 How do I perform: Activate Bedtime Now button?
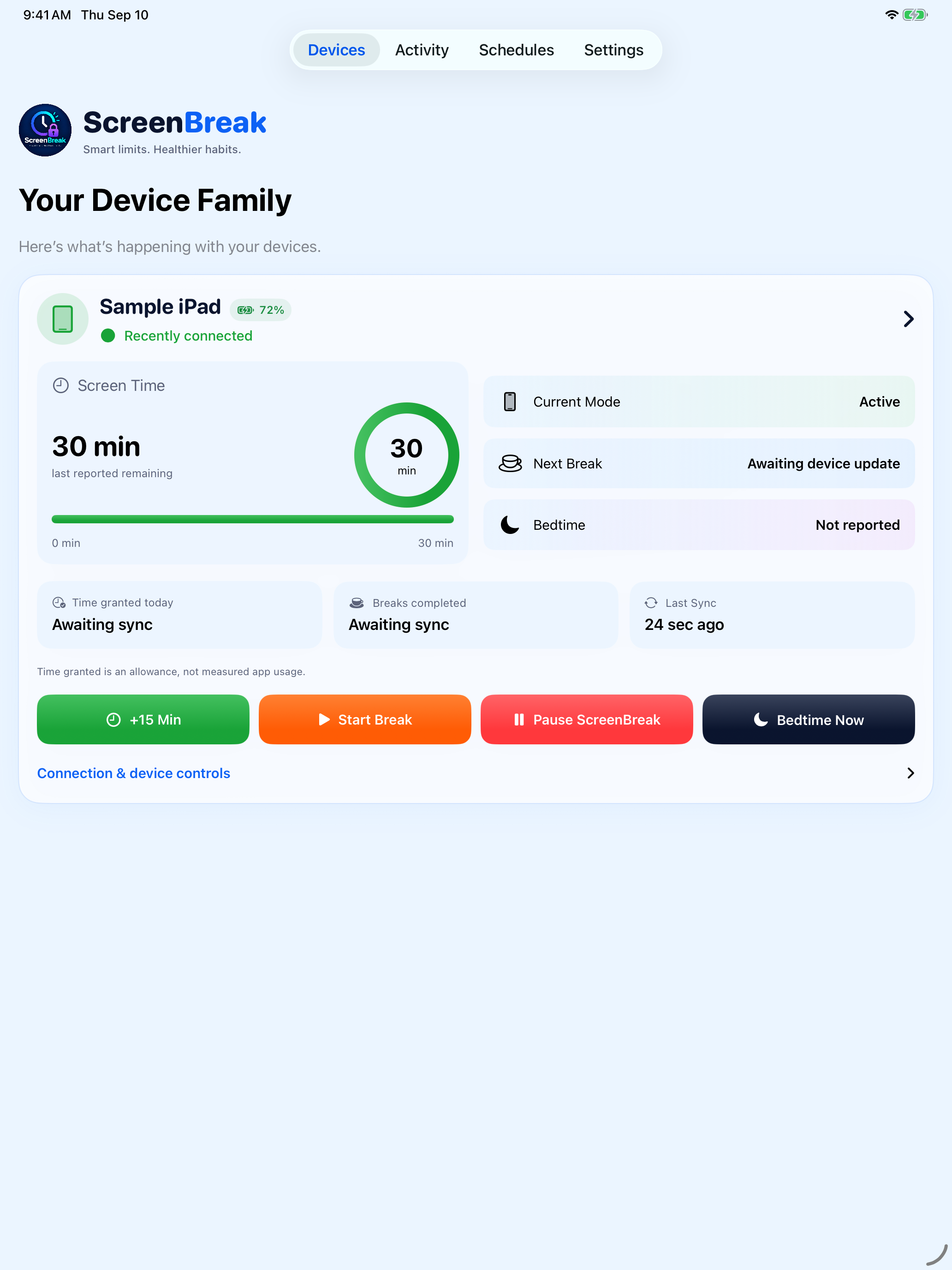(808, 719)
